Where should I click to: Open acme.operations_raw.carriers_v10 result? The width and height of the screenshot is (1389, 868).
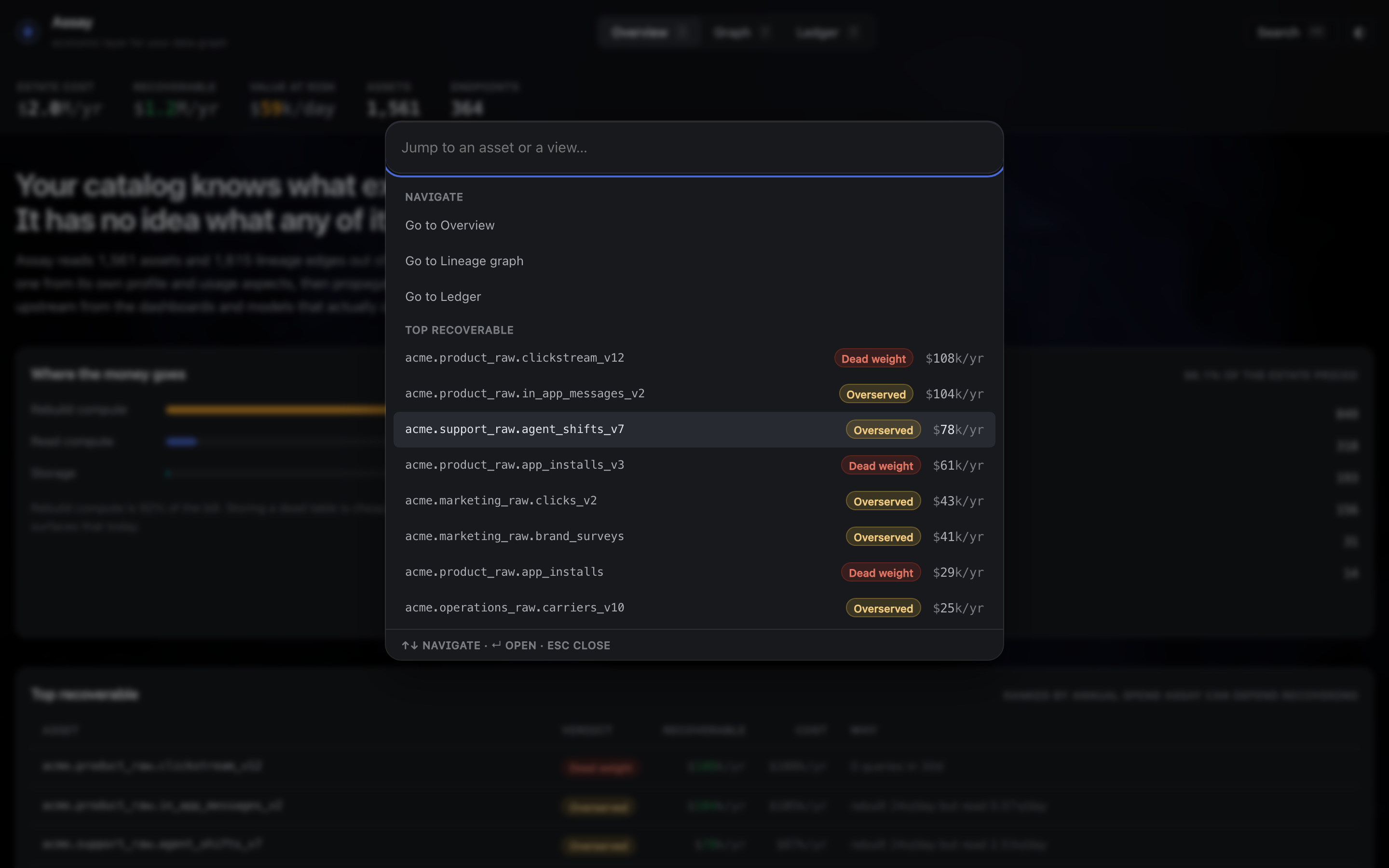point(694,608)
